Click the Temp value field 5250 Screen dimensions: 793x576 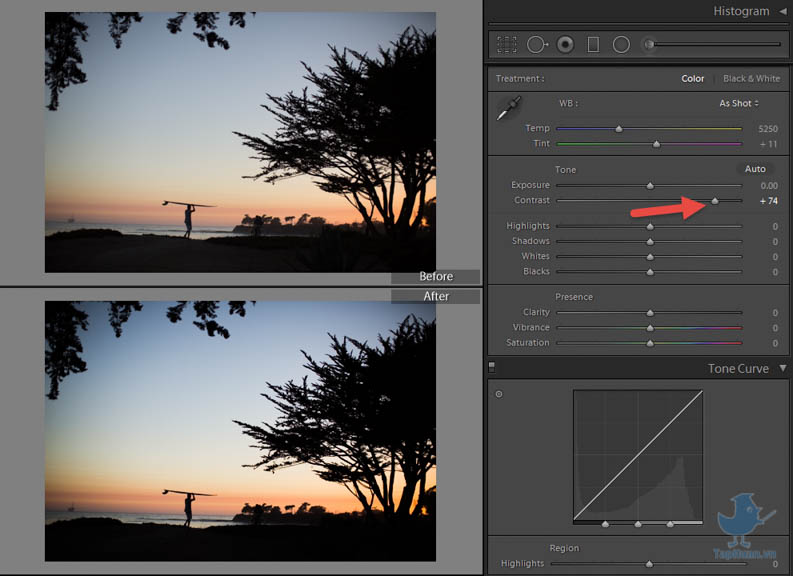(x=767, y=129)
